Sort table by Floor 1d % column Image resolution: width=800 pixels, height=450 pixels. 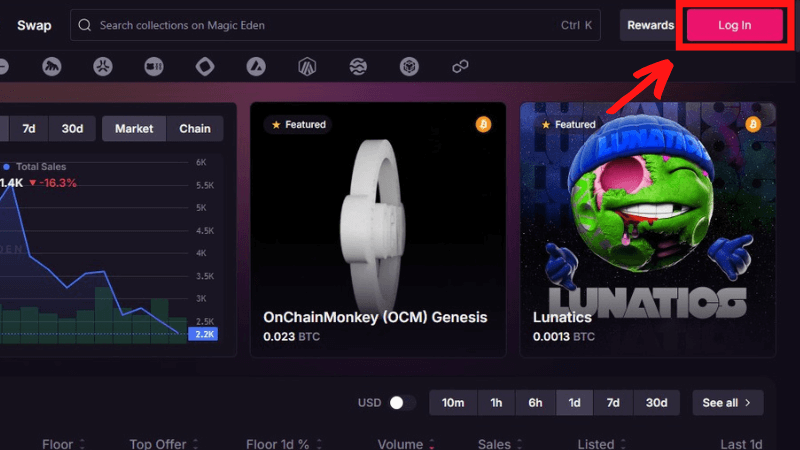click(x=284, y=444)
